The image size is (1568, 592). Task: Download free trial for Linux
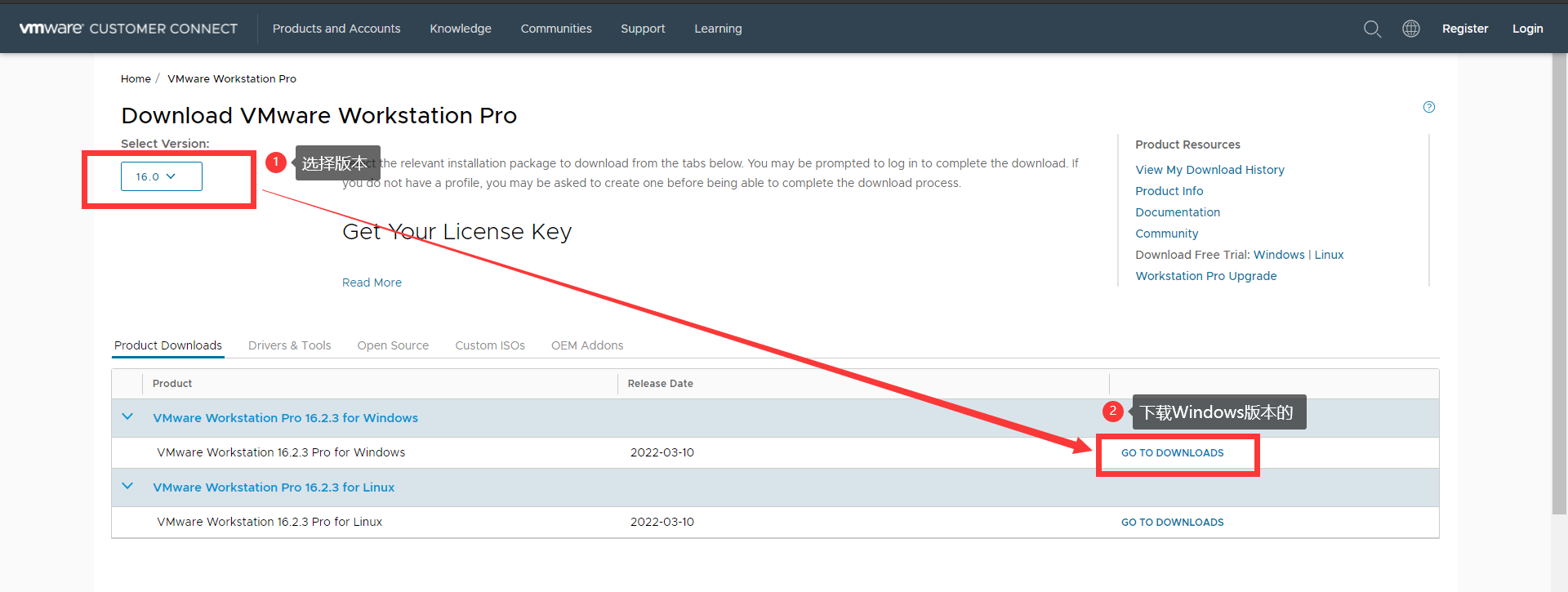pyautogui.click(x=1329, y=255)
